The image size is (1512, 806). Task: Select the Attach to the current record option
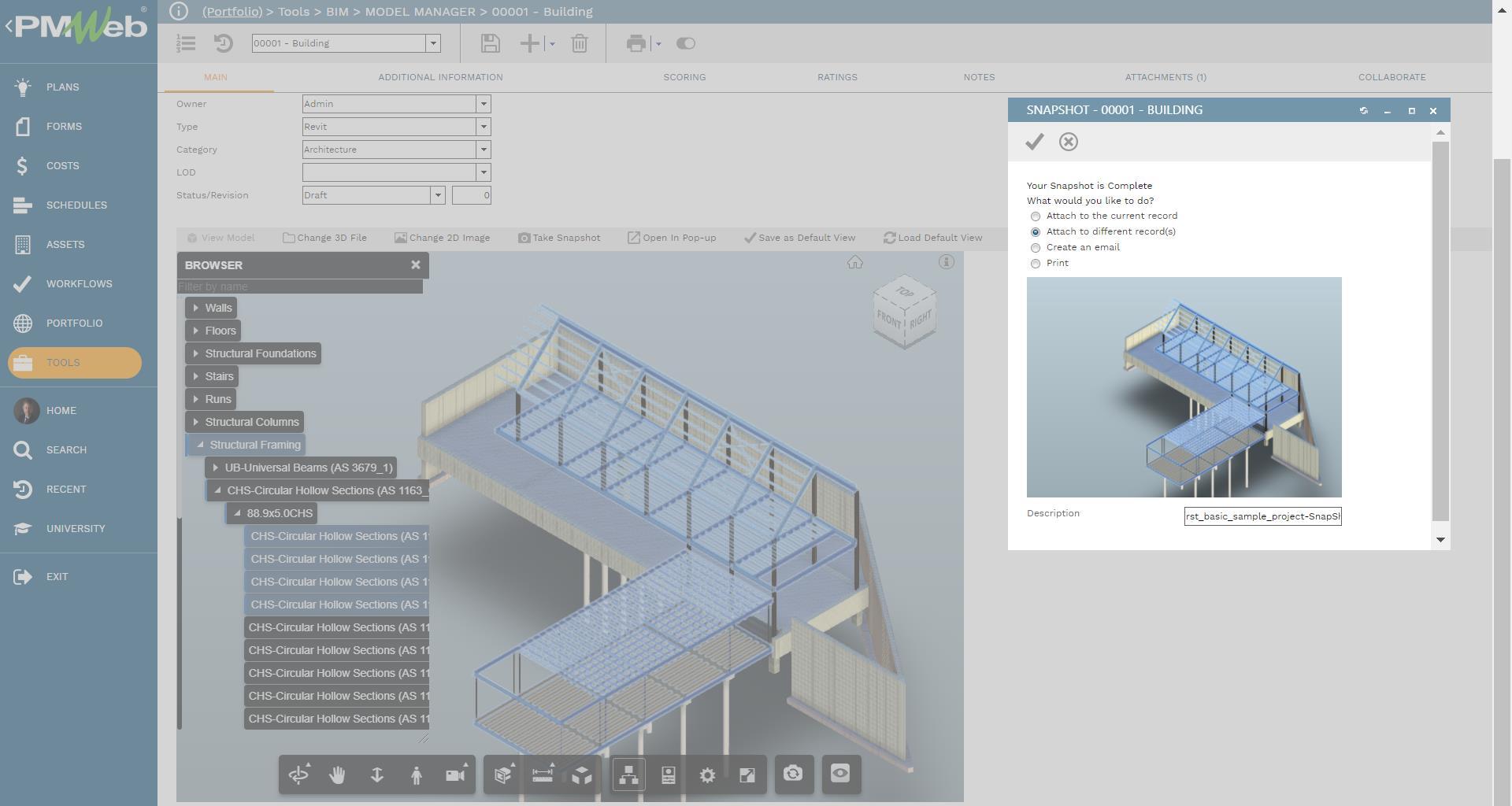(1035, 216)
